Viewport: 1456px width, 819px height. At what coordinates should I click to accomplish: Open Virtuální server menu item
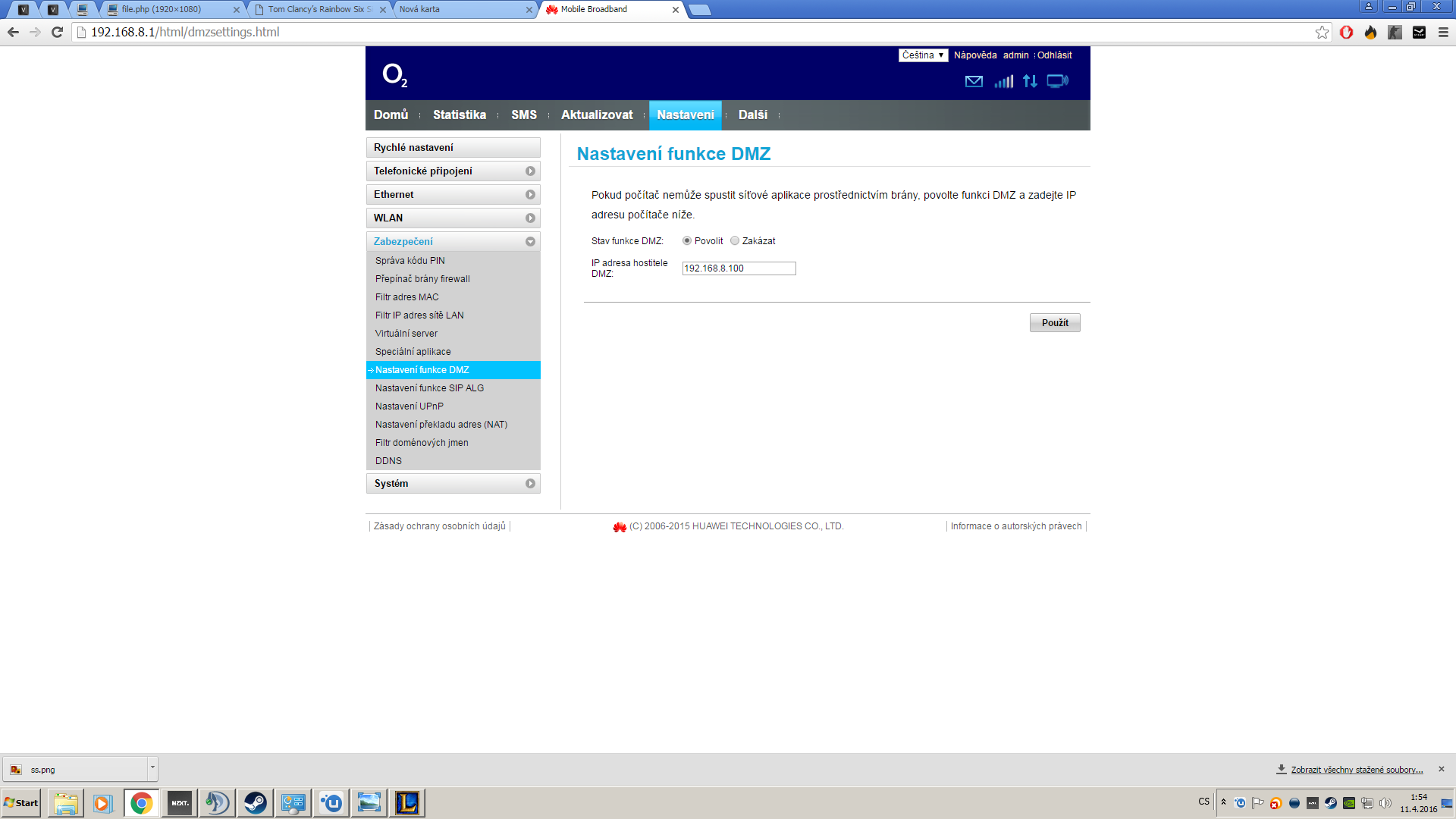tap(406, 334)
